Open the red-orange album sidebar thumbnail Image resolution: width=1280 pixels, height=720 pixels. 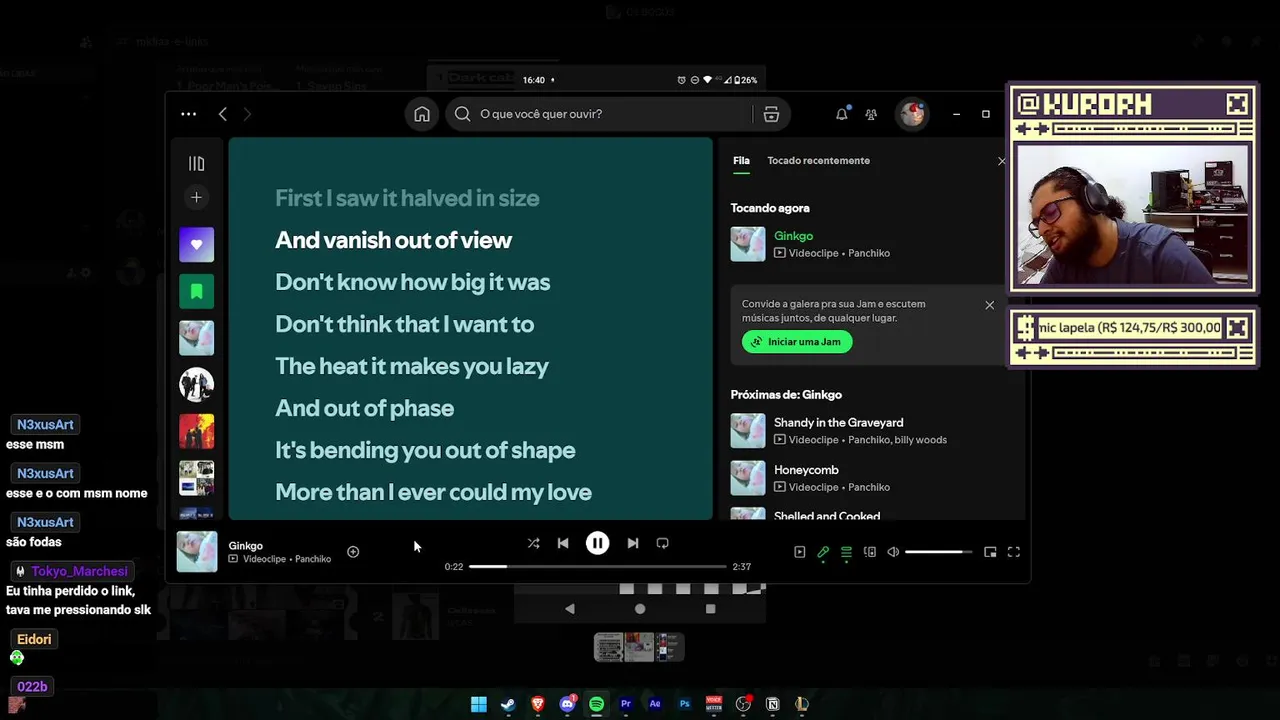pyautogui.click(x=196, y=432)
